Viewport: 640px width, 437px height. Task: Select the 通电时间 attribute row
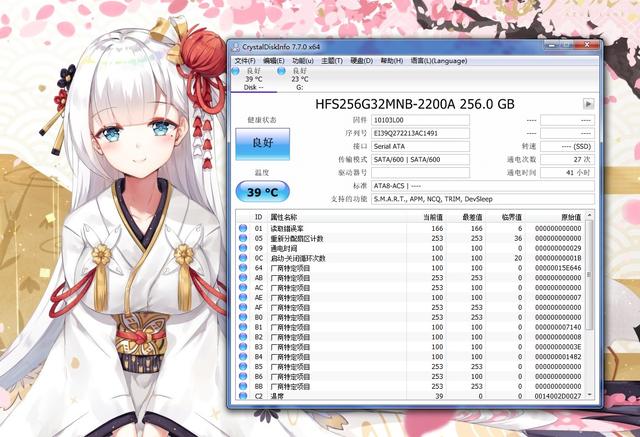410,248
